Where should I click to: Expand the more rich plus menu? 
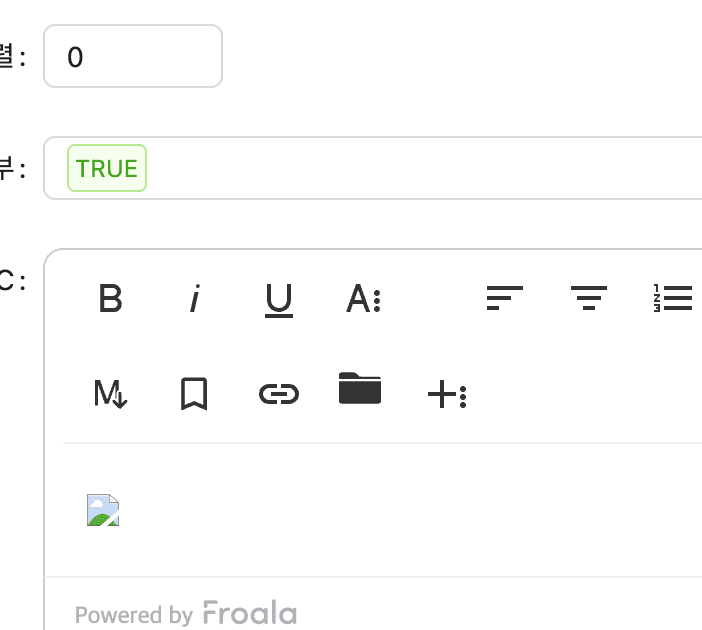pos(446,395)
